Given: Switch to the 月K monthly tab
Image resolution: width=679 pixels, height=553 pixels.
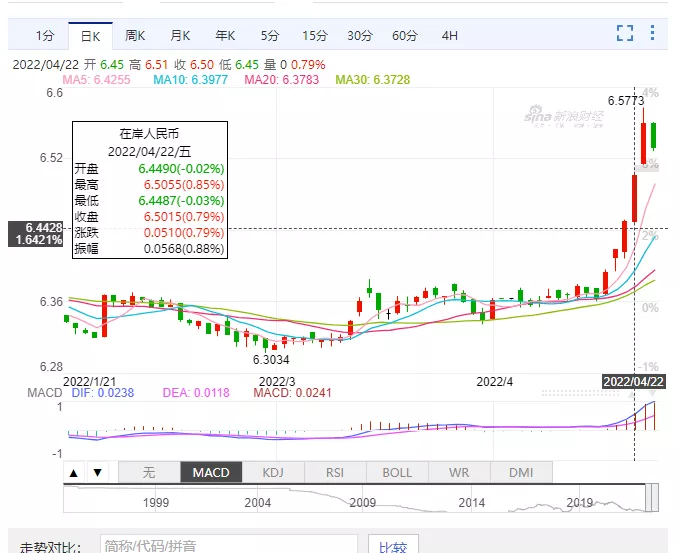Looking at the screenshot, I should pos(180,36).
